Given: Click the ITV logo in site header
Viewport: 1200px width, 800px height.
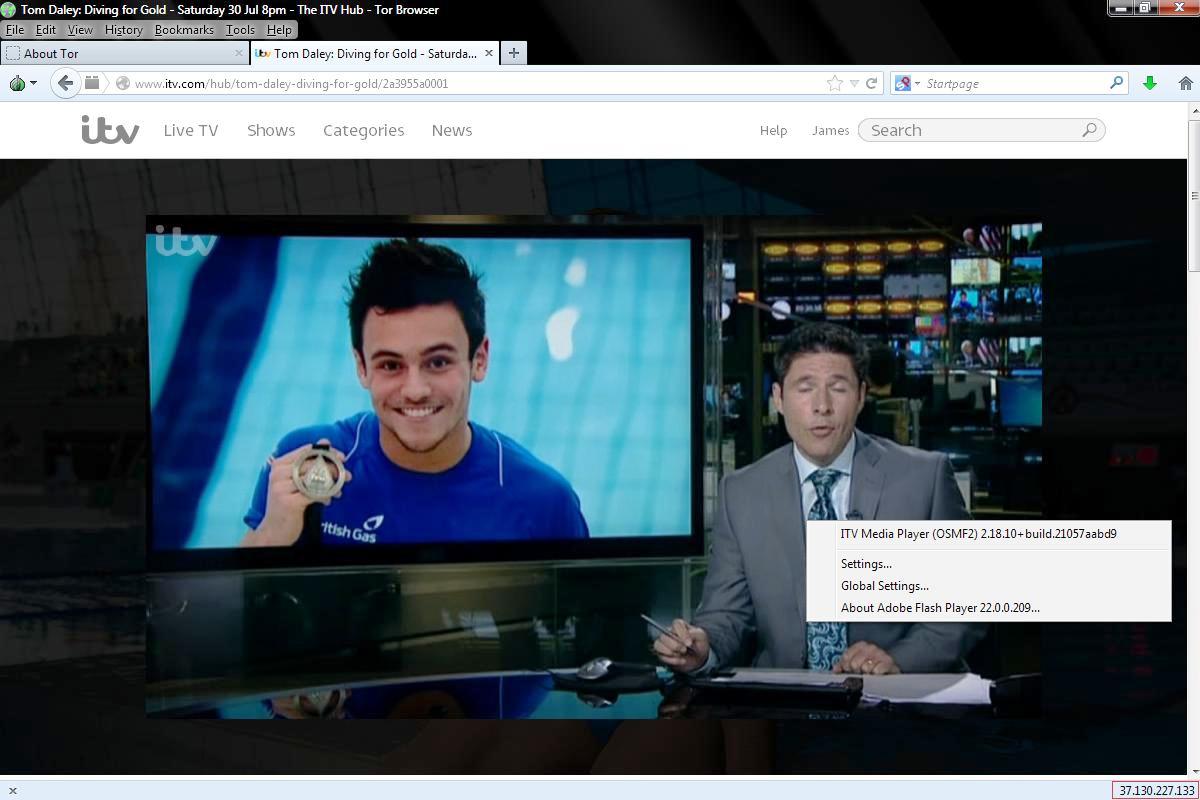Looking at the screenshot, I should tap(110, 130).
